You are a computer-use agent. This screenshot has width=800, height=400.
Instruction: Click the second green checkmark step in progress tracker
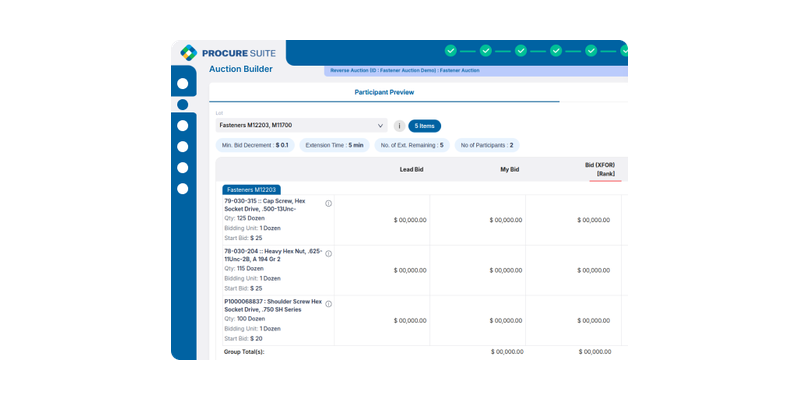tap(486, 51)
